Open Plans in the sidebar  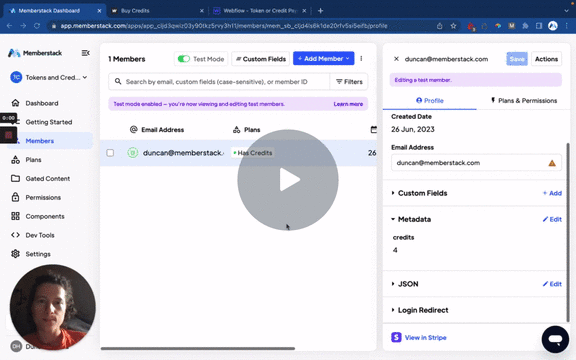coord(33,160)
